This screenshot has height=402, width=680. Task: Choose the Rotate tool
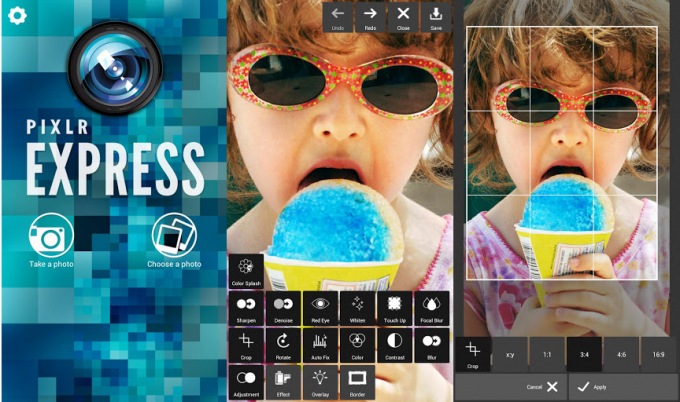(x=283, y=345)
